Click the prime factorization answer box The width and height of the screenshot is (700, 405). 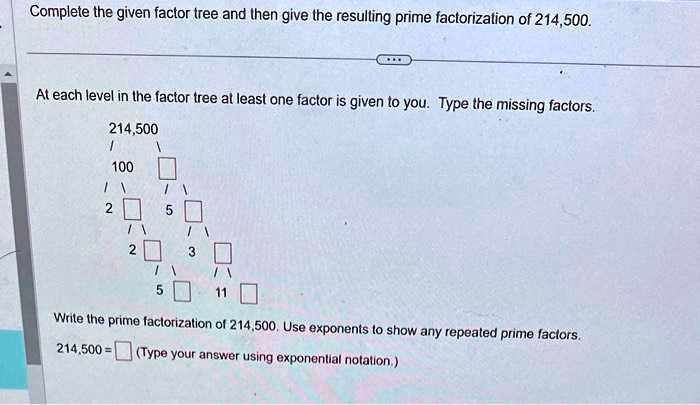(122, 350)
